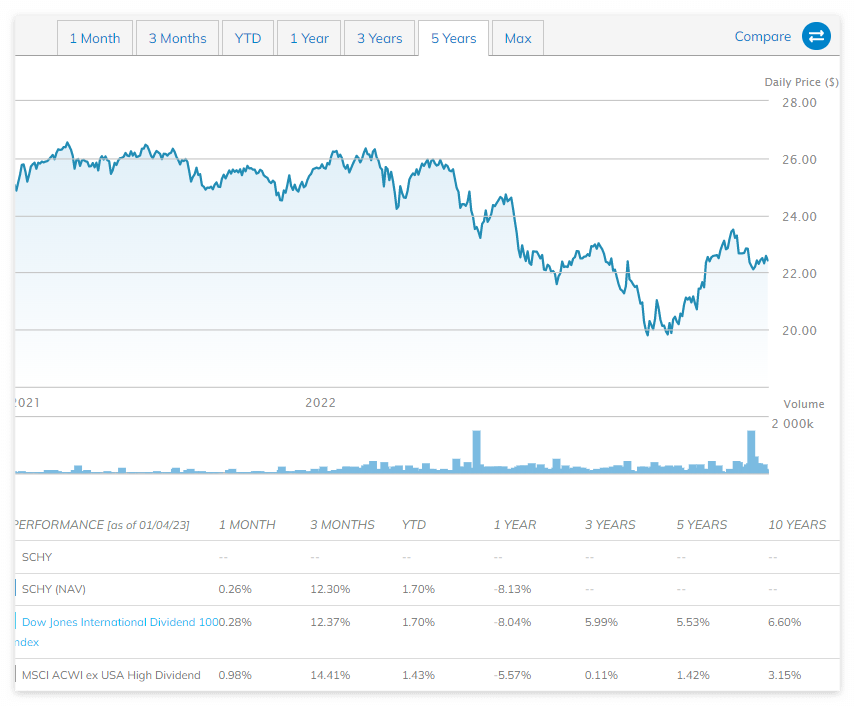
Task: Click the Compare swap arrows icon
Action: point(816,36)
